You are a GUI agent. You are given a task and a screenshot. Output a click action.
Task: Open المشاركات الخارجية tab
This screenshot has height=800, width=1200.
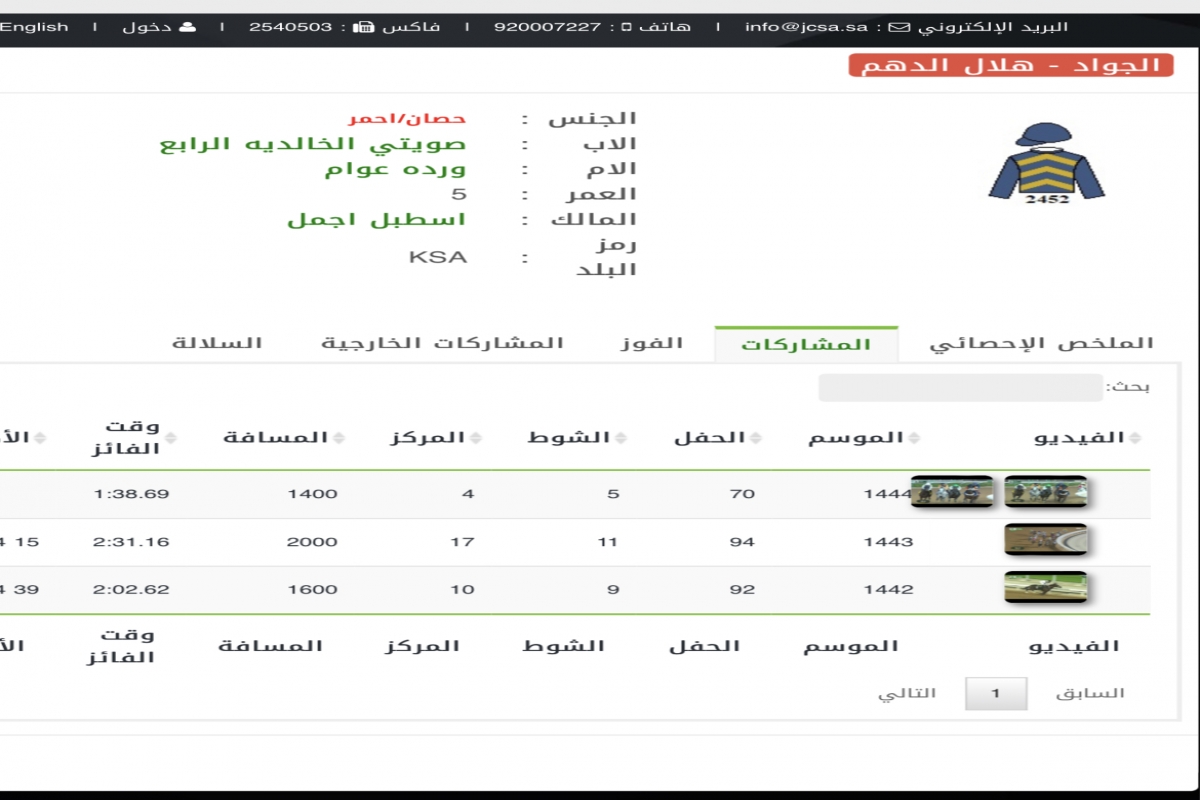click(442, 343)
